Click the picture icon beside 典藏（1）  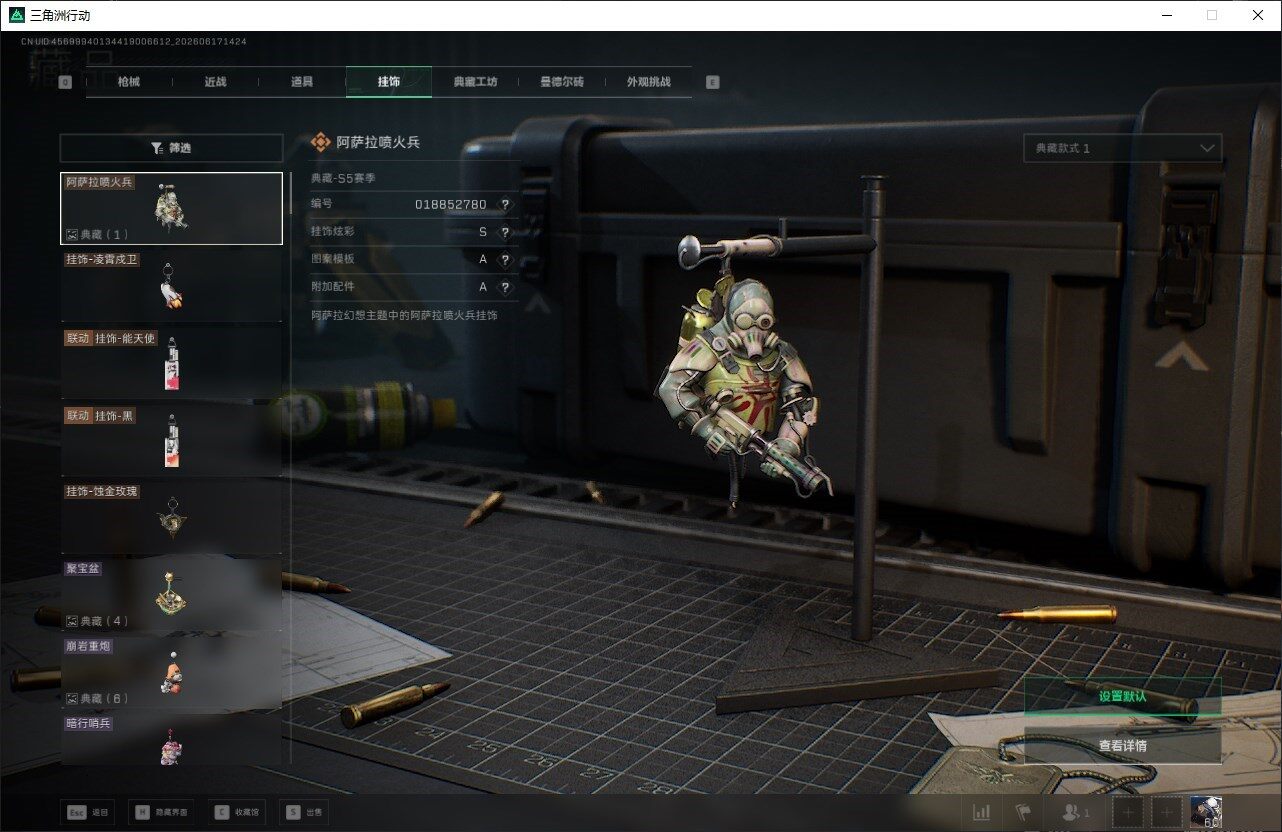coord(72,235)
